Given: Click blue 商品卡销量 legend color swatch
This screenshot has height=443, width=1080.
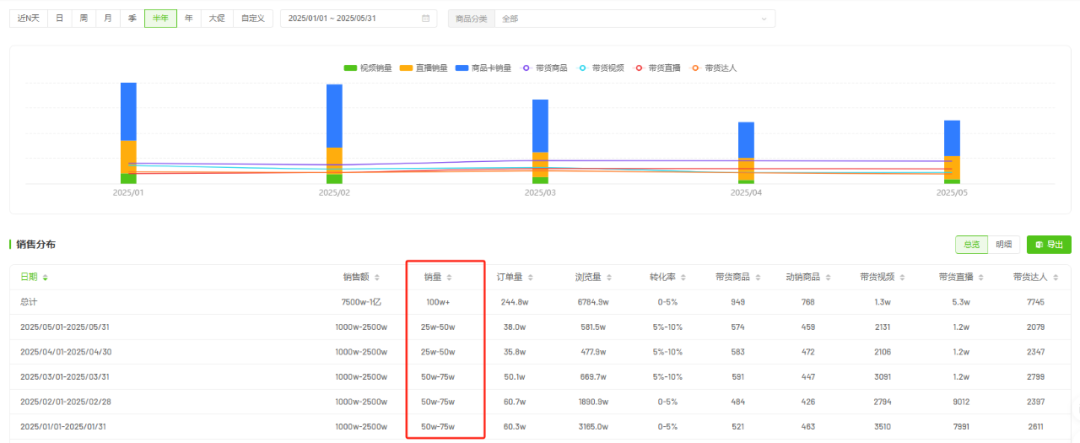Looking at the screenshot, I should (462, 68).
